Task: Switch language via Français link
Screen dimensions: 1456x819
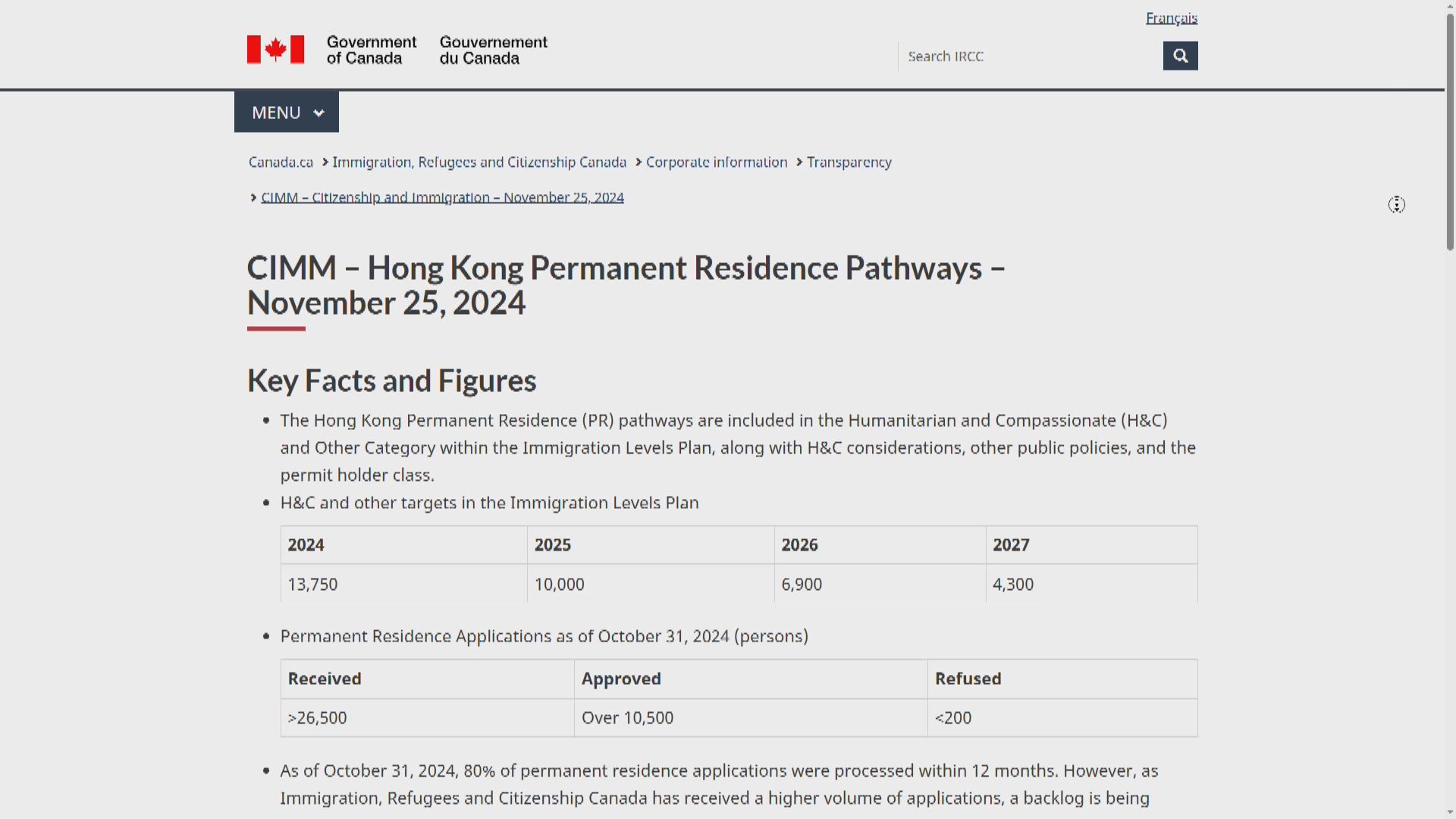Action: point(1171,17)
